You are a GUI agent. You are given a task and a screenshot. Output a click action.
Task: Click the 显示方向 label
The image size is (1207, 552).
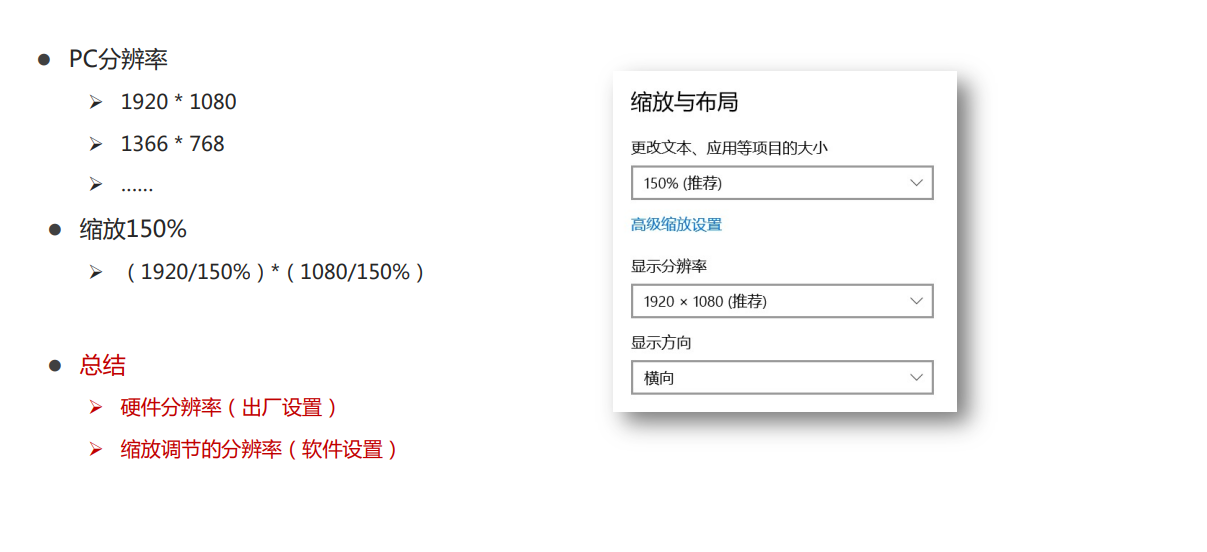click(x=661, y=343)
